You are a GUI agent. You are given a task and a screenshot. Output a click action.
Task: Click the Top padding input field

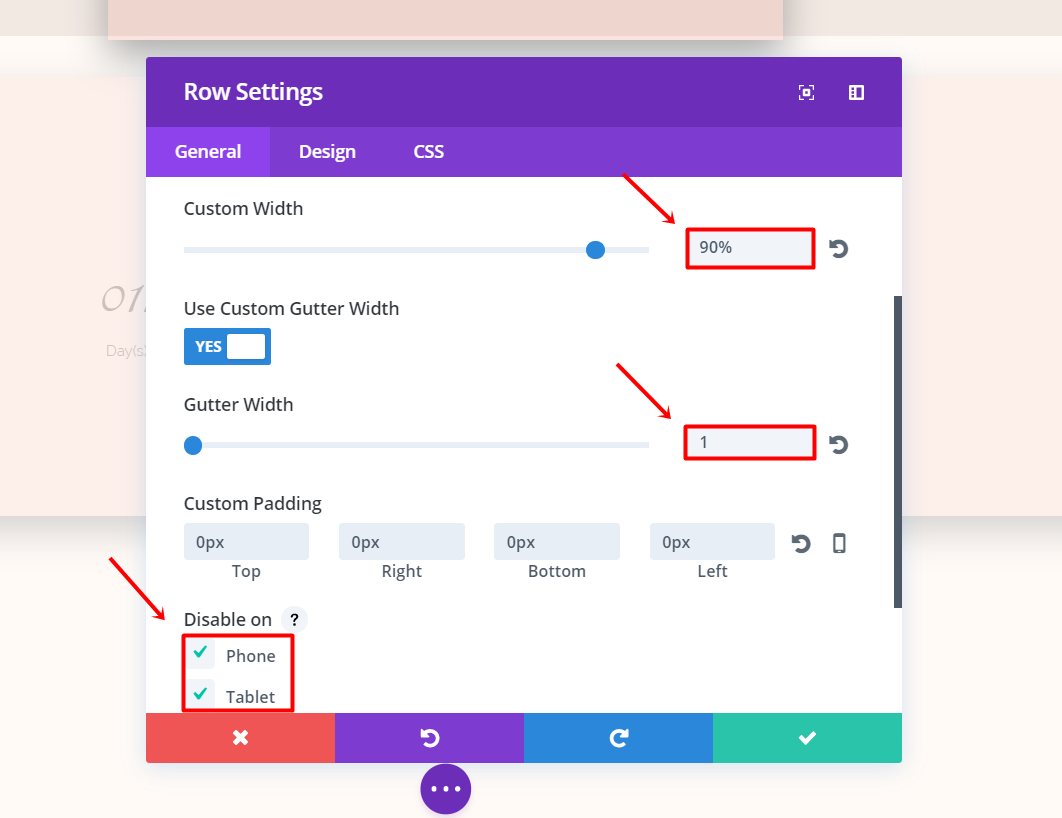pos(247,542)
